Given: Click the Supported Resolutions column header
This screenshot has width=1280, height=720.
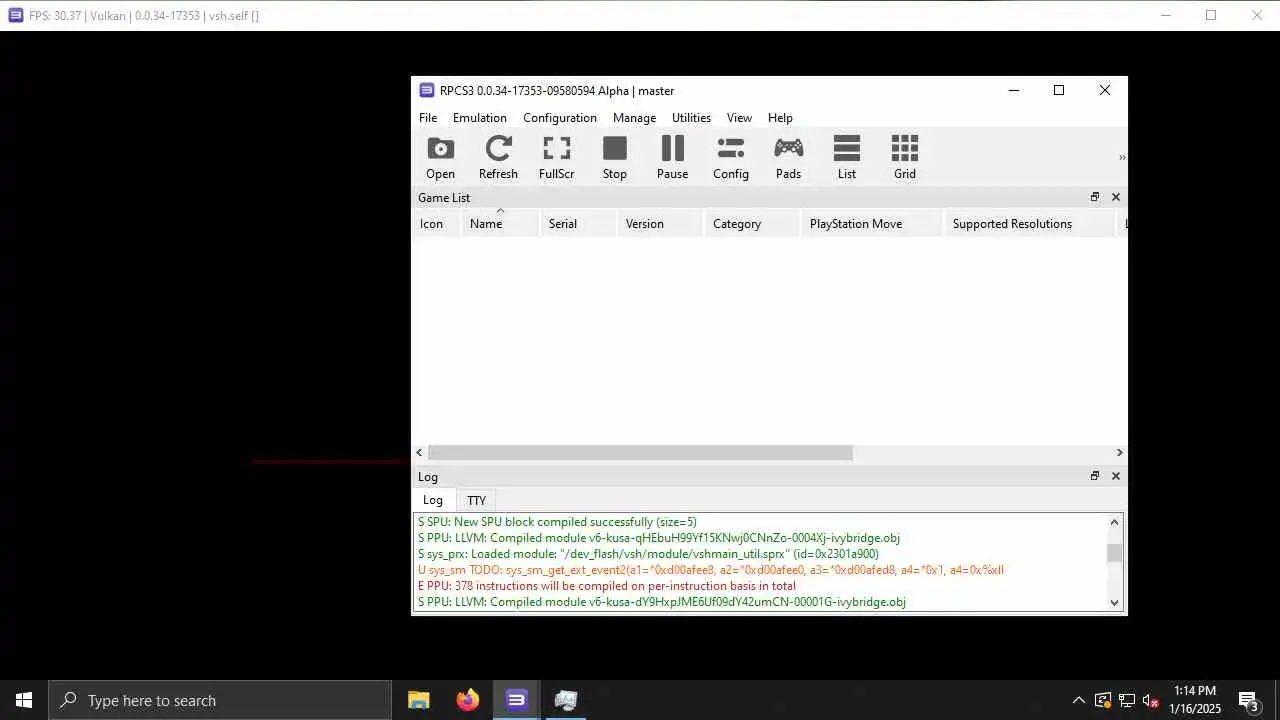Looking at the screenshot, I should (x=1030, y=223).
